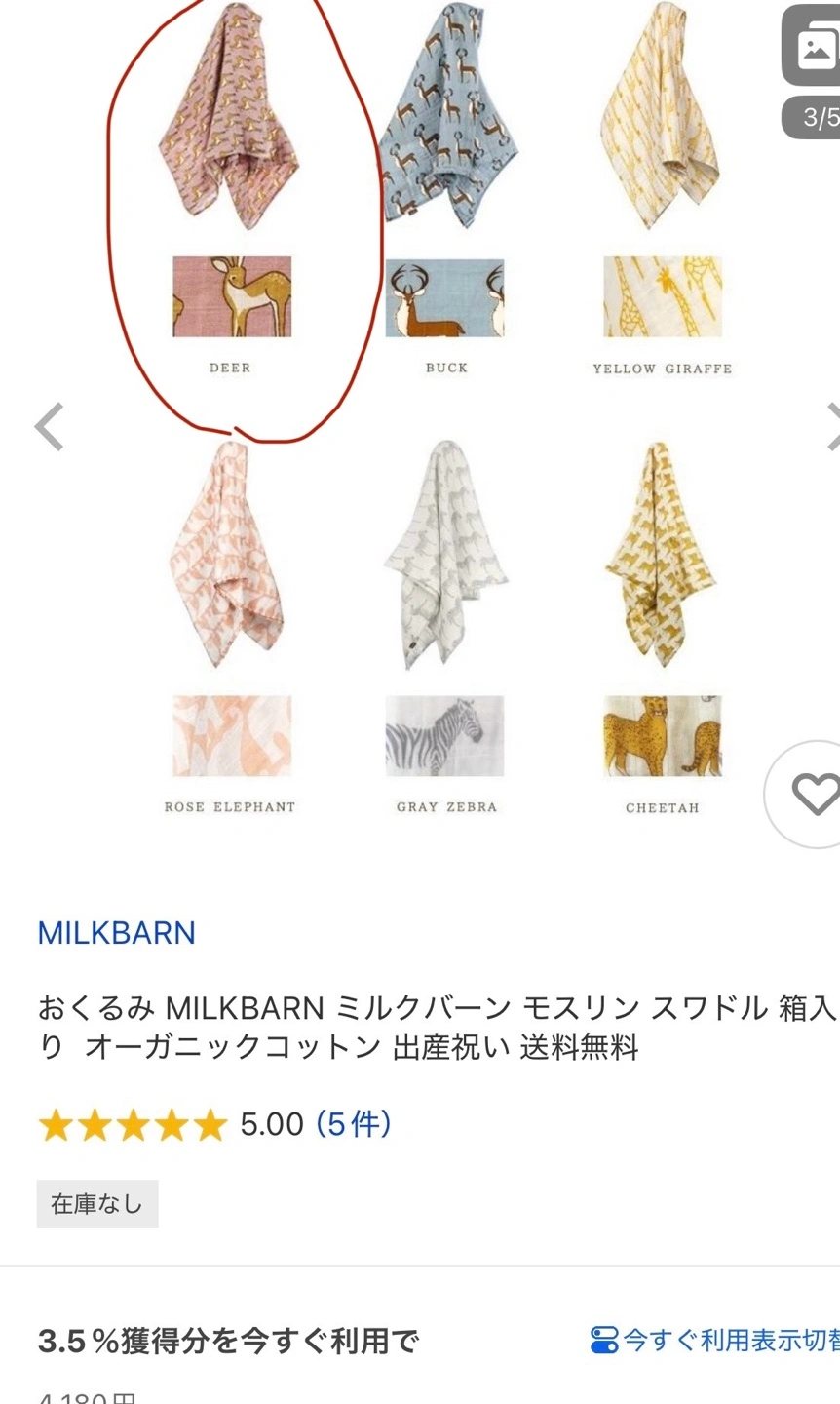Click the 在庫なし out-of-stock badge
Screen dimensions: 840x1404
point(97,1204)
